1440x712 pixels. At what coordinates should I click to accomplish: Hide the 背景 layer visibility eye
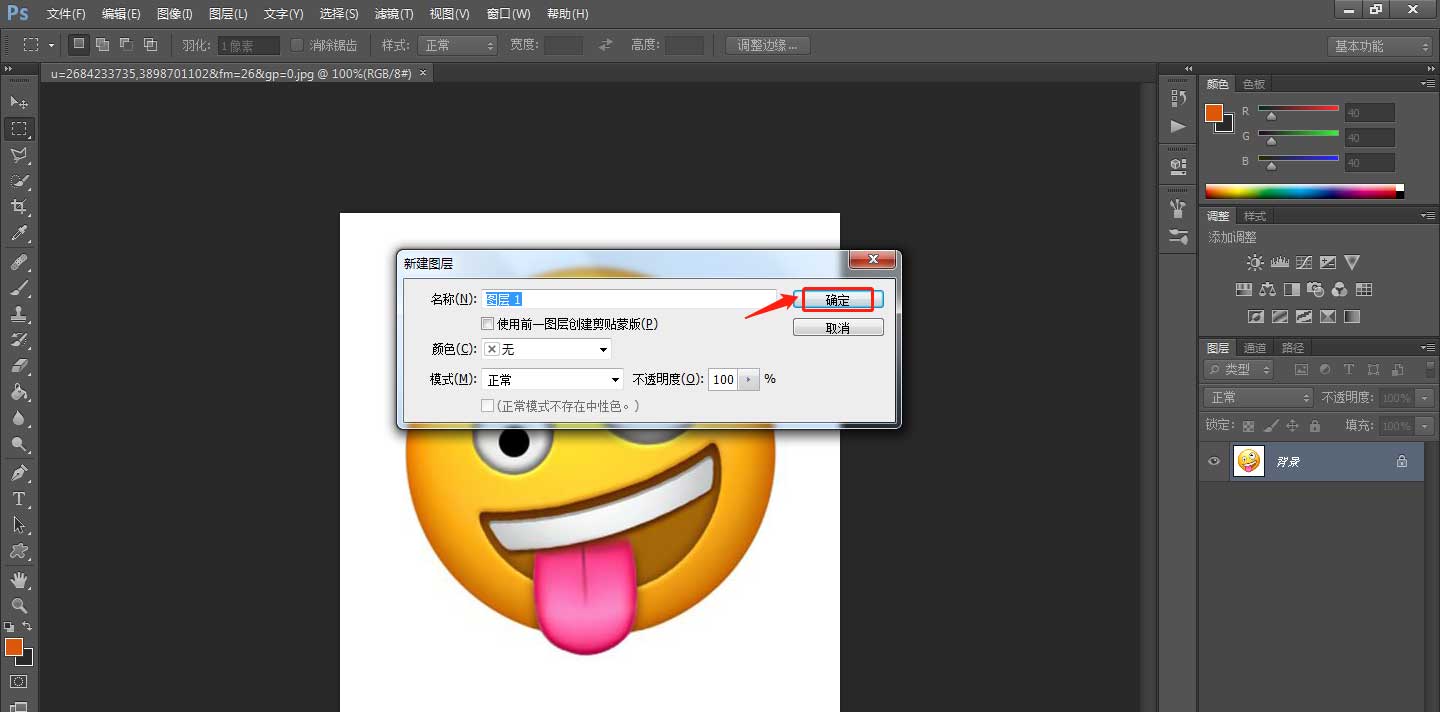point(1213,461)
